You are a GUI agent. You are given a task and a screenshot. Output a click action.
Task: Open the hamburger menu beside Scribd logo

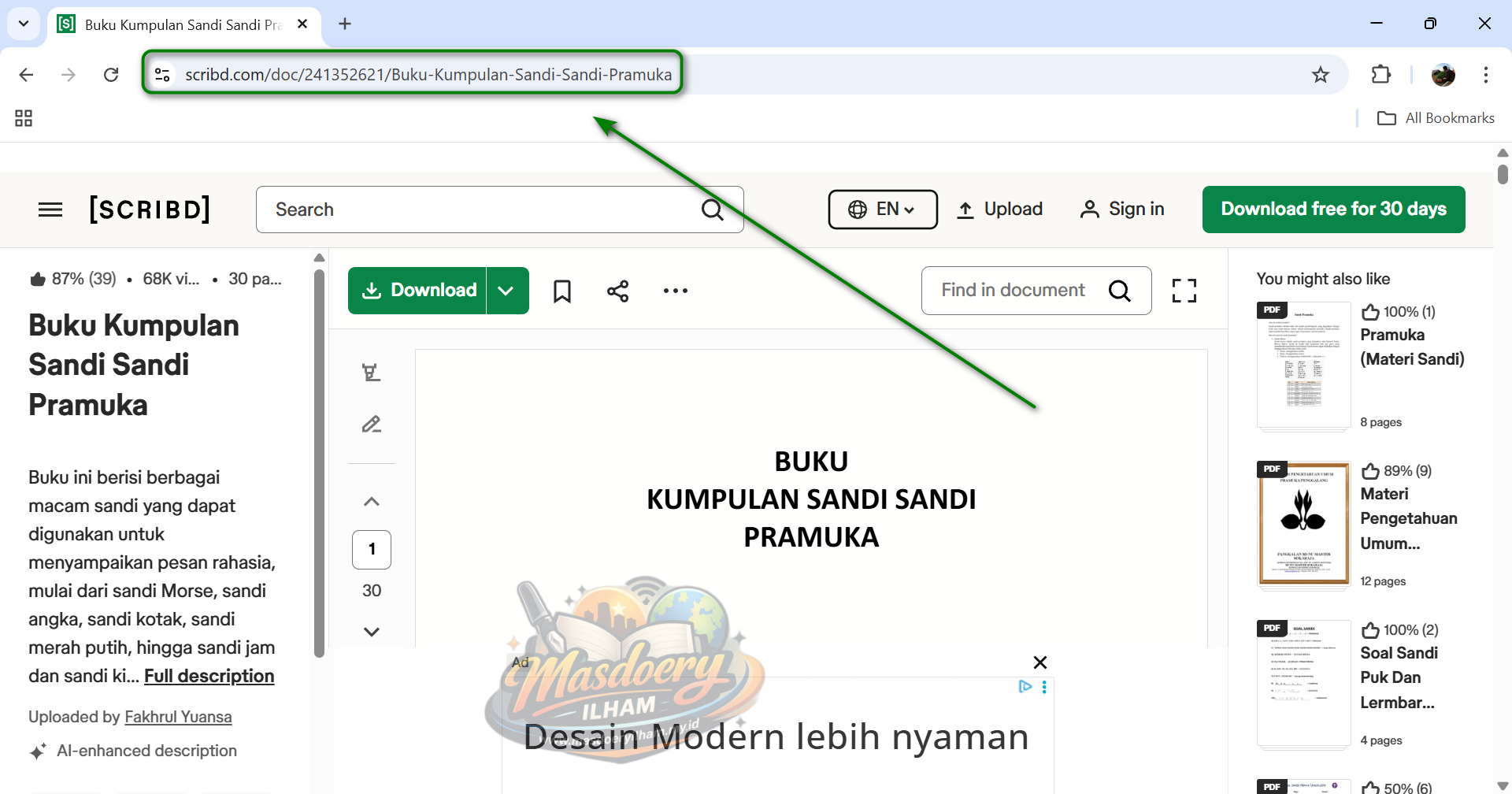[50, 210]
